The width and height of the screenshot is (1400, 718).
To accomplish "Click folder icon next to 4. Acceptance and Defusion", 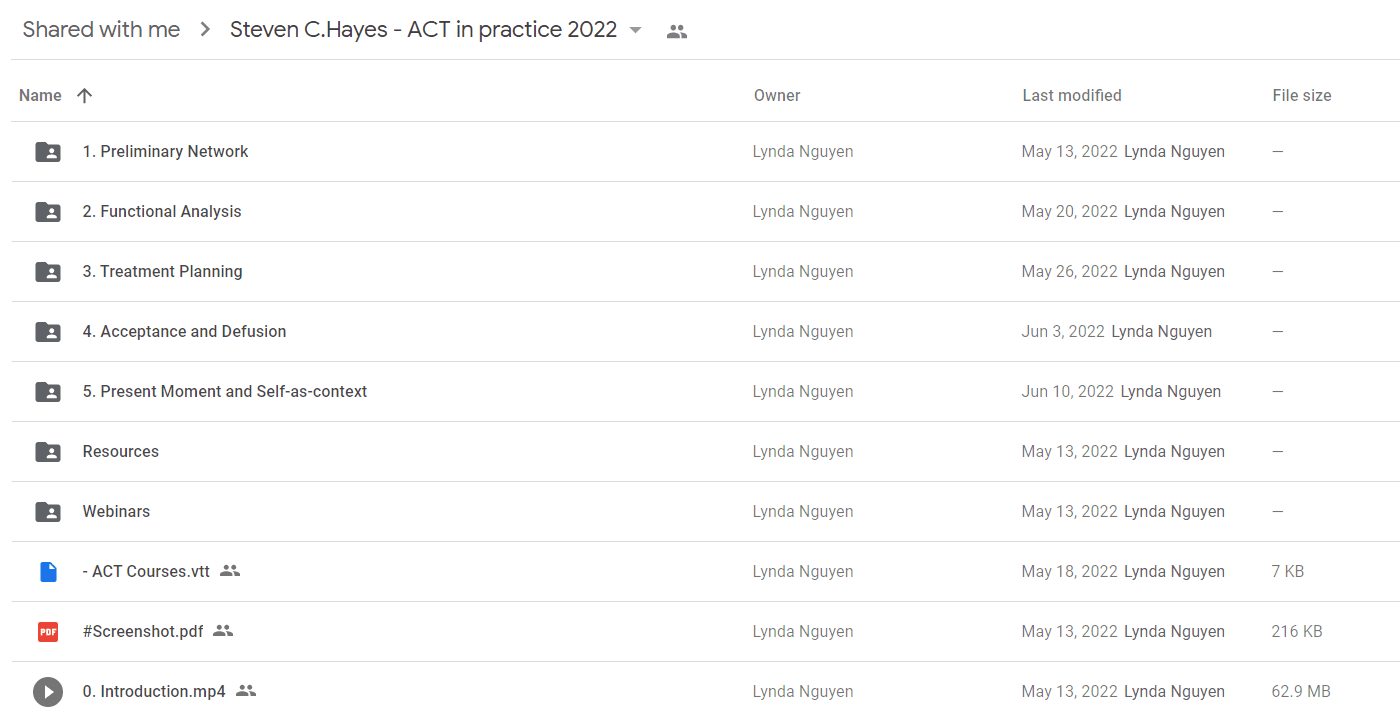I will [48, 332].
